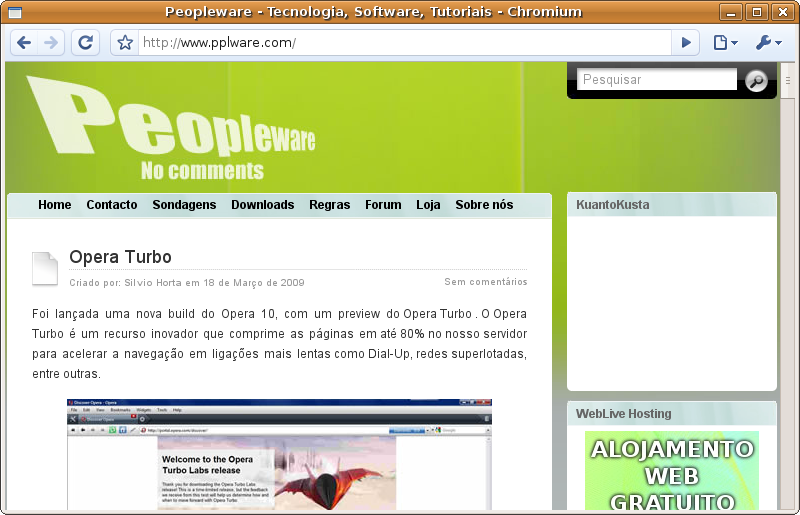
Task: Open the page menu dropdown
Action: [725, 42]
